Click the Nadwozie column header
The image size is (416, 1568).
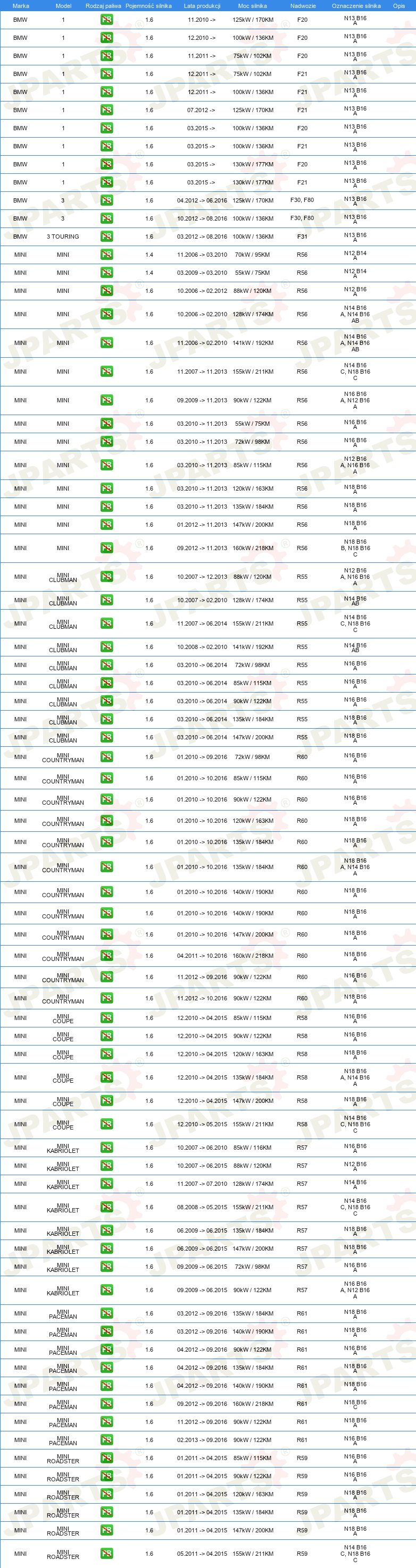pyautogui.click(x=303, y=6)
